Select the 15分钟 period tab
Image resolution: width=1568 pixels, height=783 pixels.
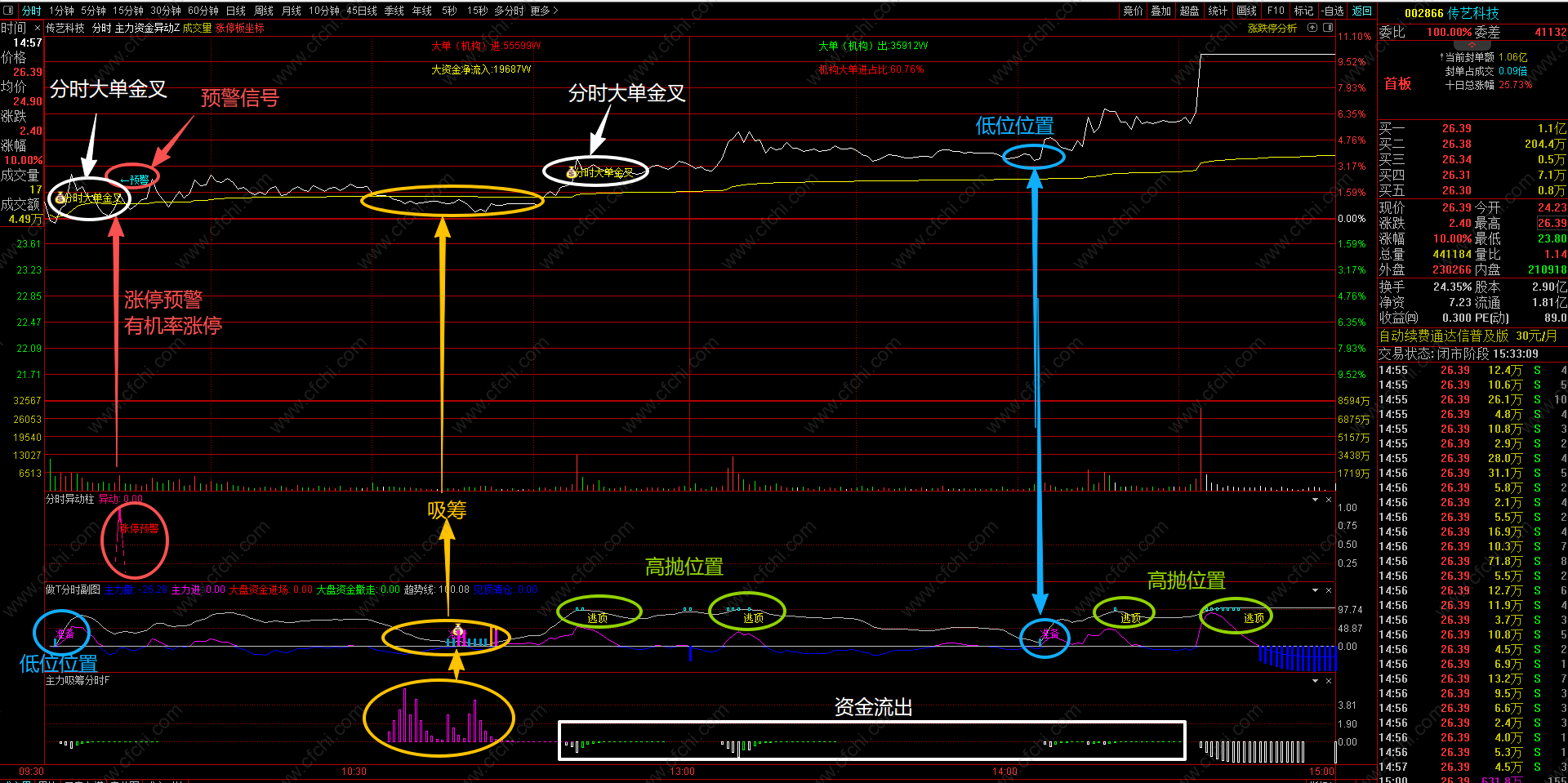coord(127,11)
